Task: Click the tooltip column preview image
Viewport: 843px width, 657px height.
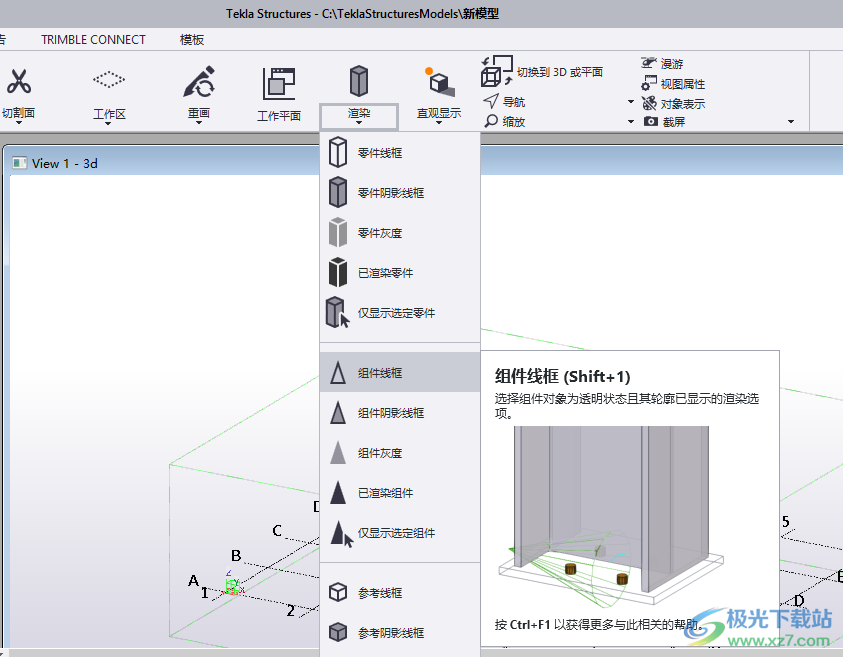Action: click(611, 516)
